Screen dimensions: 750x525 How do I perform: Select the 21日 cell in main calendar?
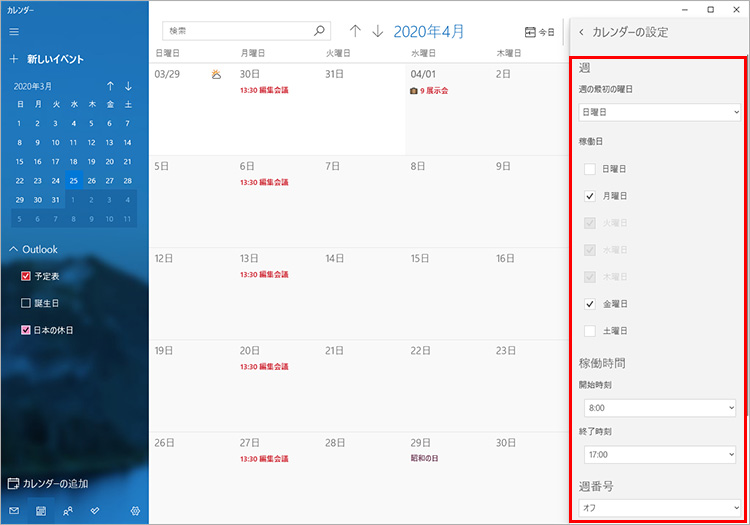tap(363, 386)
